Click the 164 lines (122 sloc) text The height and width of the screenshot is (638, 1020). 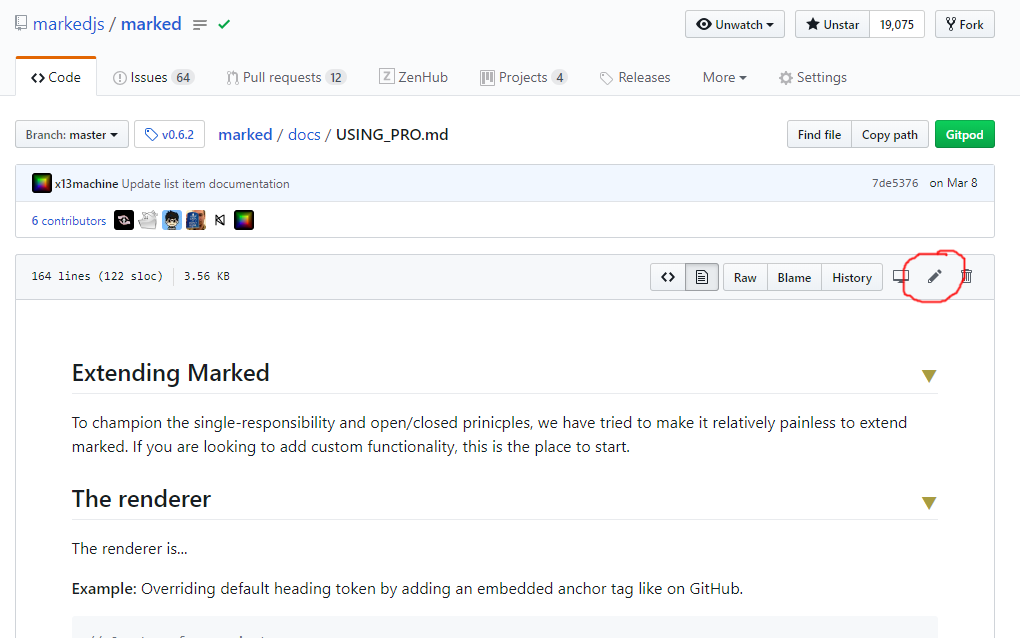click(97, 276)
